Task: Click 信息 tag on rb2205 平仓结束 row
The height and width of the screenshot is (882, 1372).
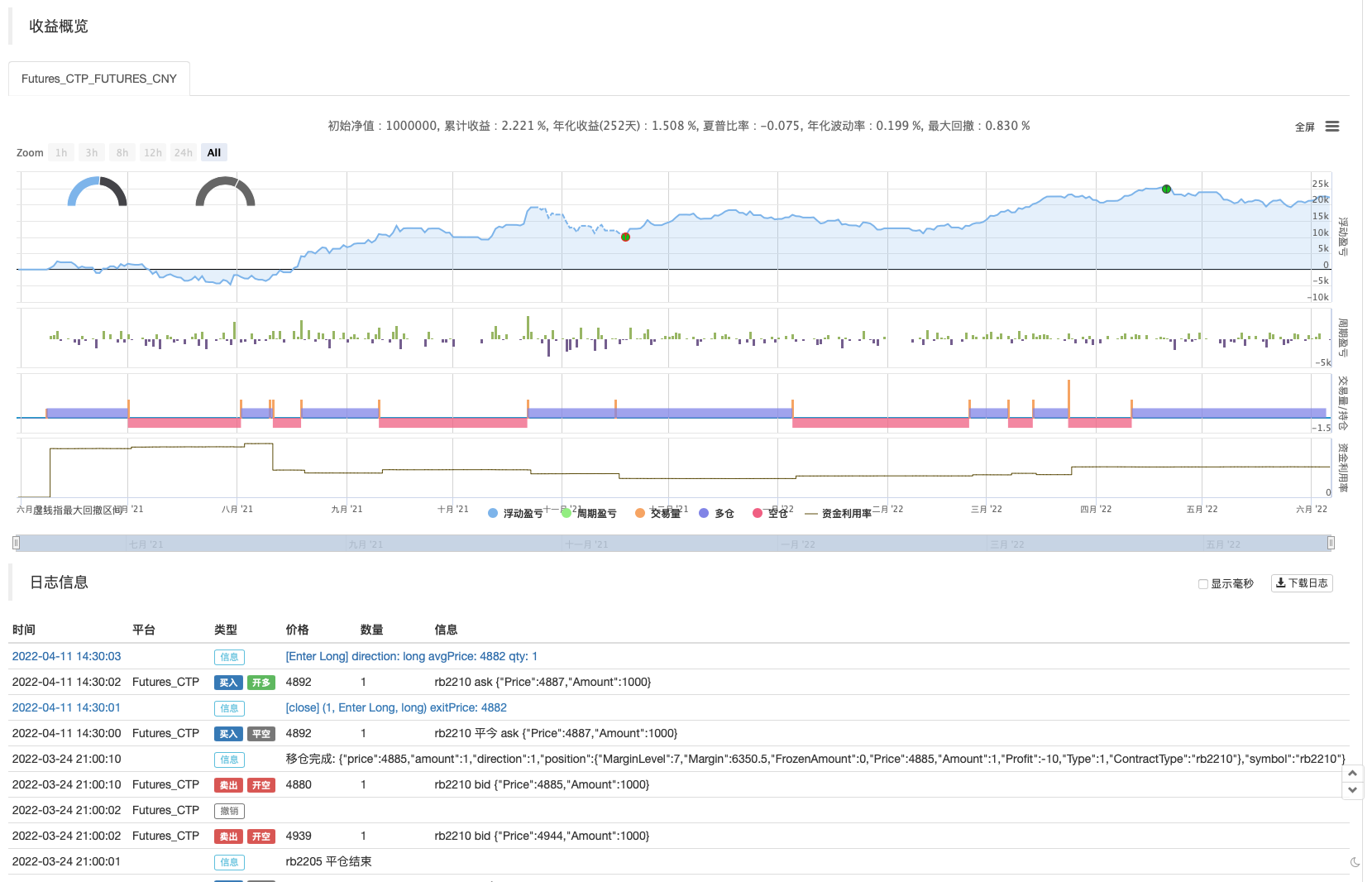Action: pyautogui.click(x=229, y=862)
